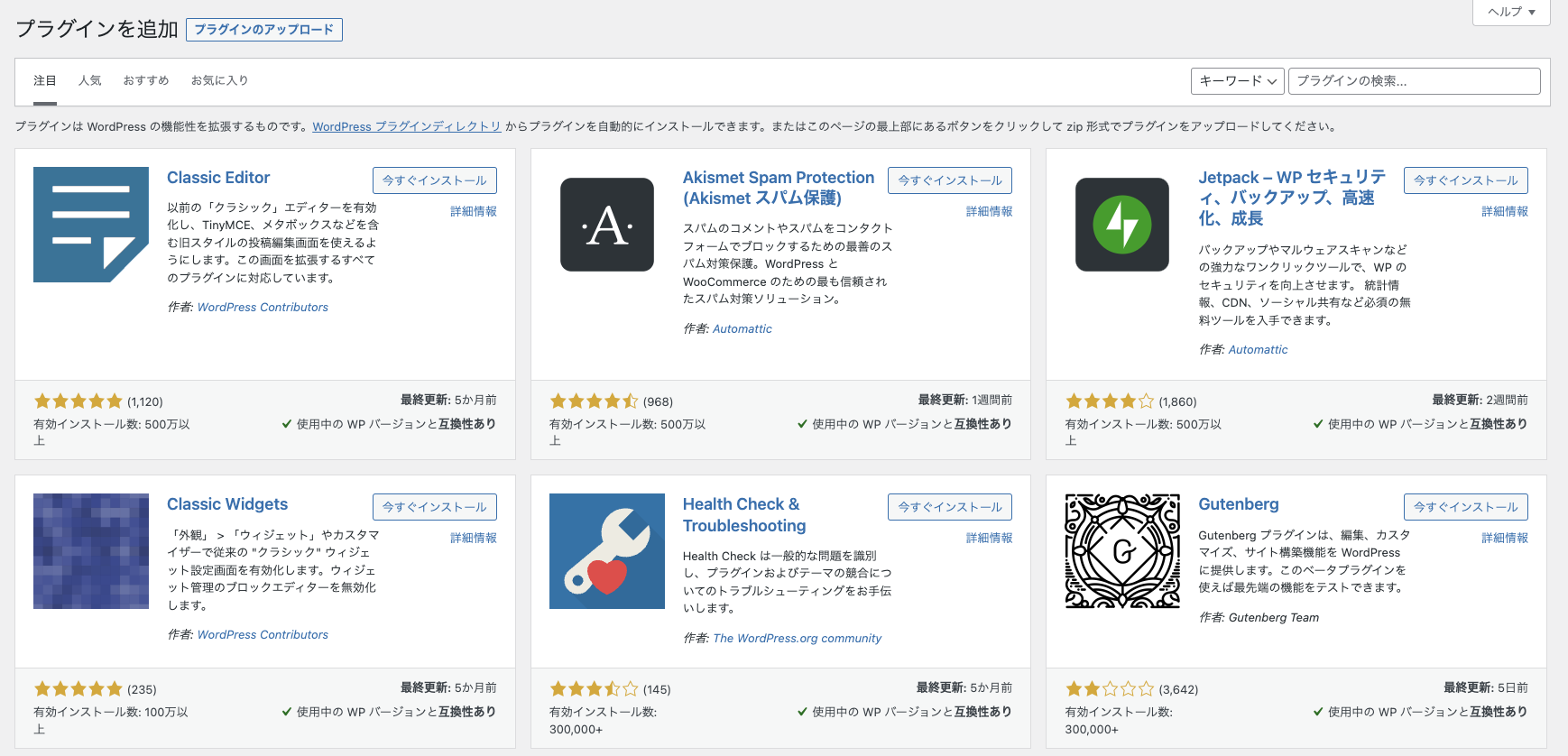Install Jetpack plugin now
This screenshot has height=756, width=1568.
(x=1466, y=180)
